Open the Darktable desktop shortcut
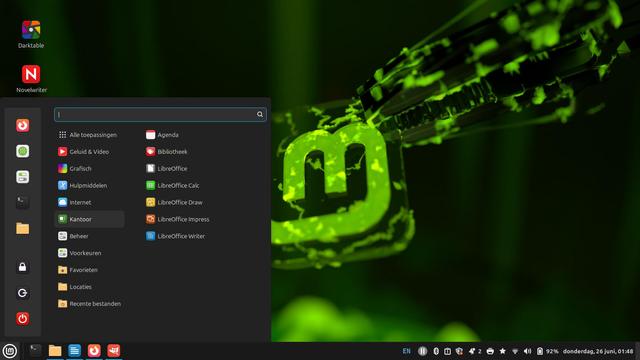Image resolution: width=640 pixels, height=360 pixels. tap(31, 34)
